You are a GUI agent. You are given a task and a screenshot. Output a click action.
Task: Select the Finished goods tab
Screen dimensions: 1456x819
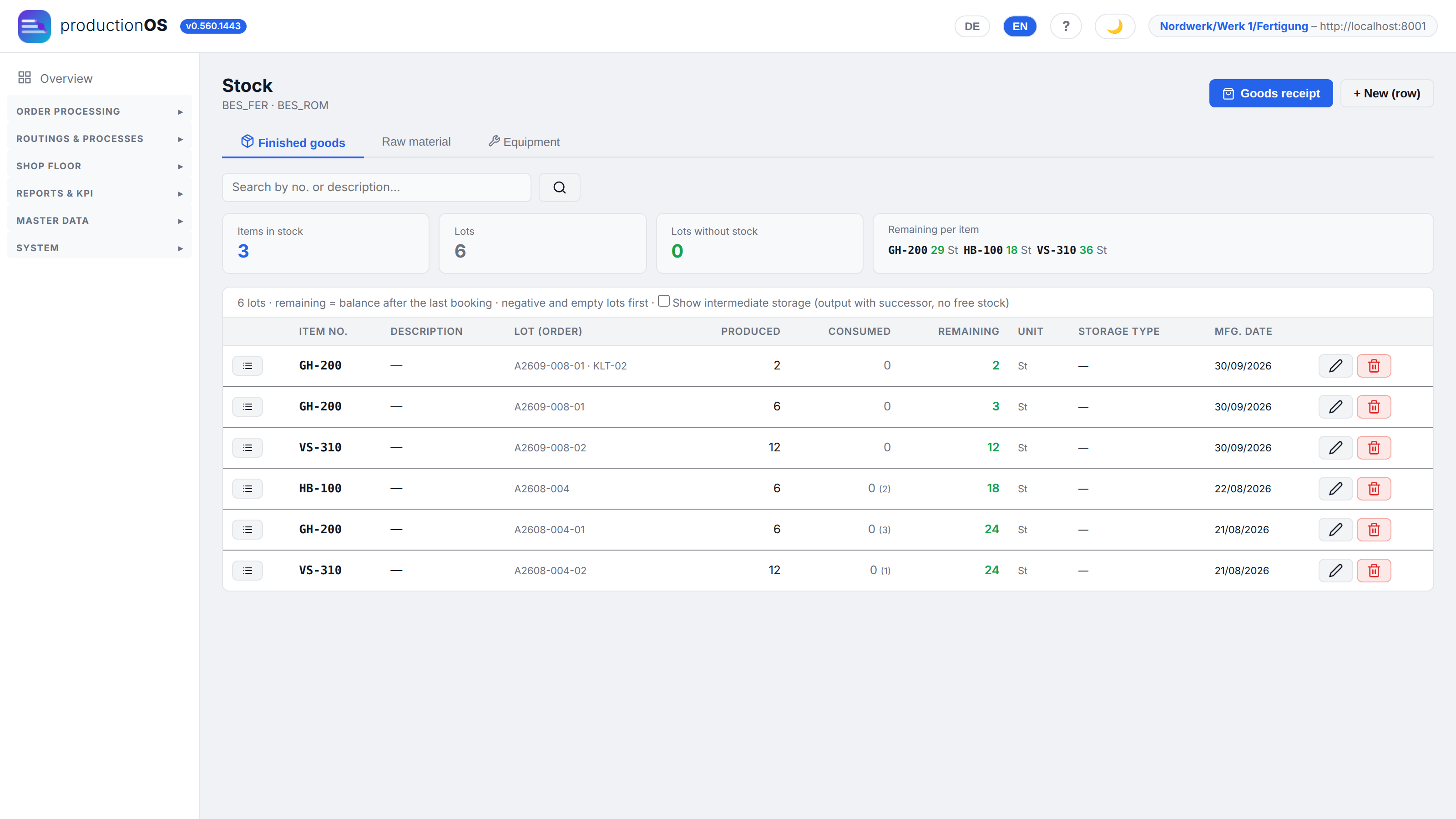tap(293, 142)
